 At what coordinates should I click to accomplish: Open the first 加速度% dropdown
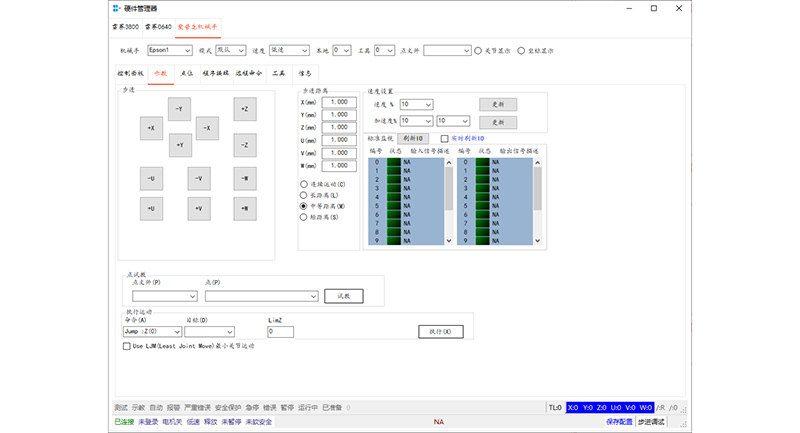pos(416,121)
